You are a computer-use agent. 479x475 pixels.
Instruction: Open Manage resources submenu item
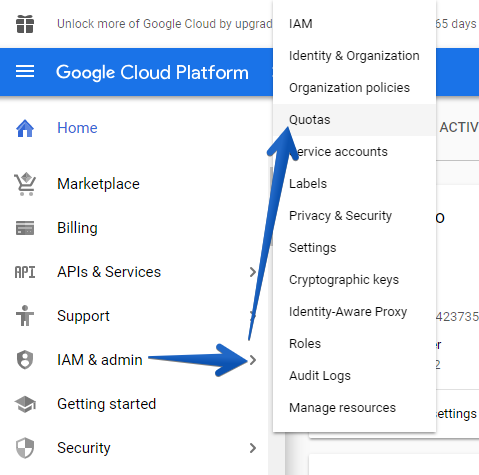tap(354, 408)
